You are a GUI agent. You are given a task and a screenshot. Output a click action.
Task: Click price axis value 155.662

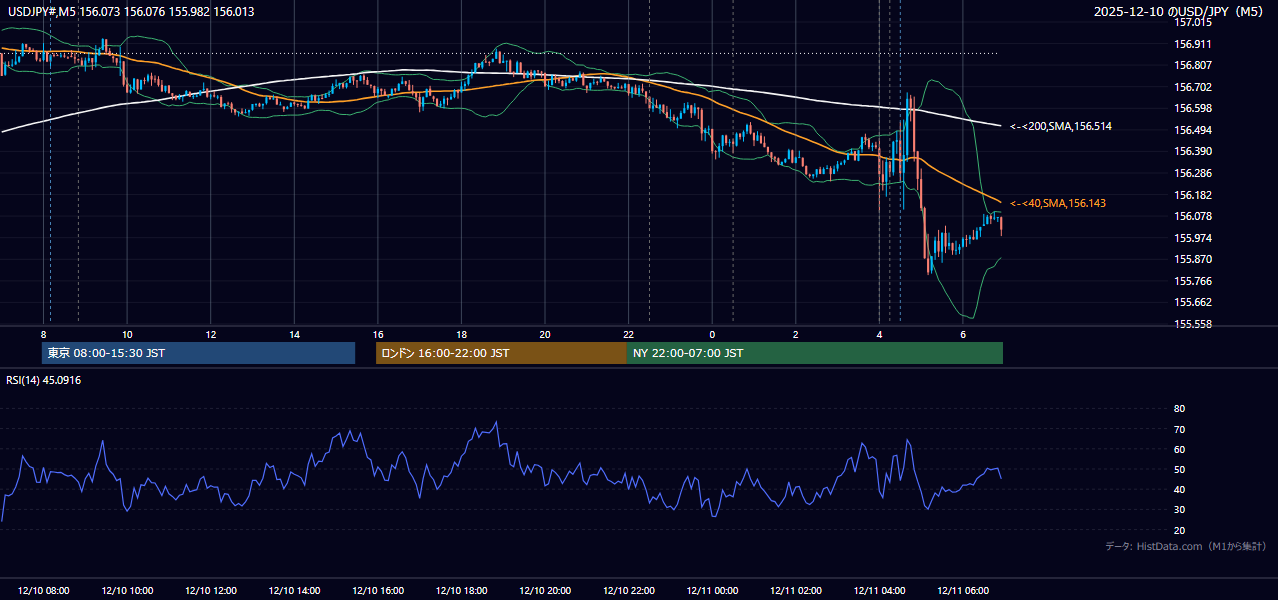1193,302
